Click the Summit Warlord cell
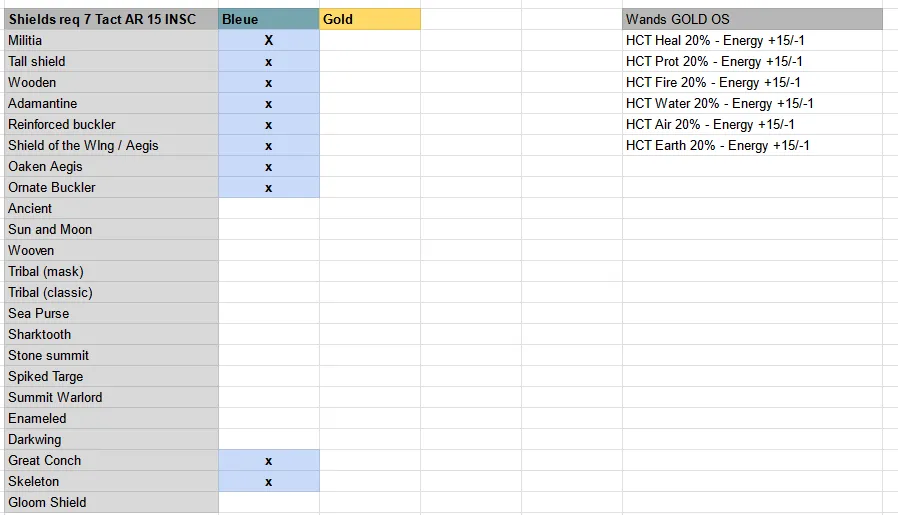This screenshot has width=898, height=515. tap(112, 397)
